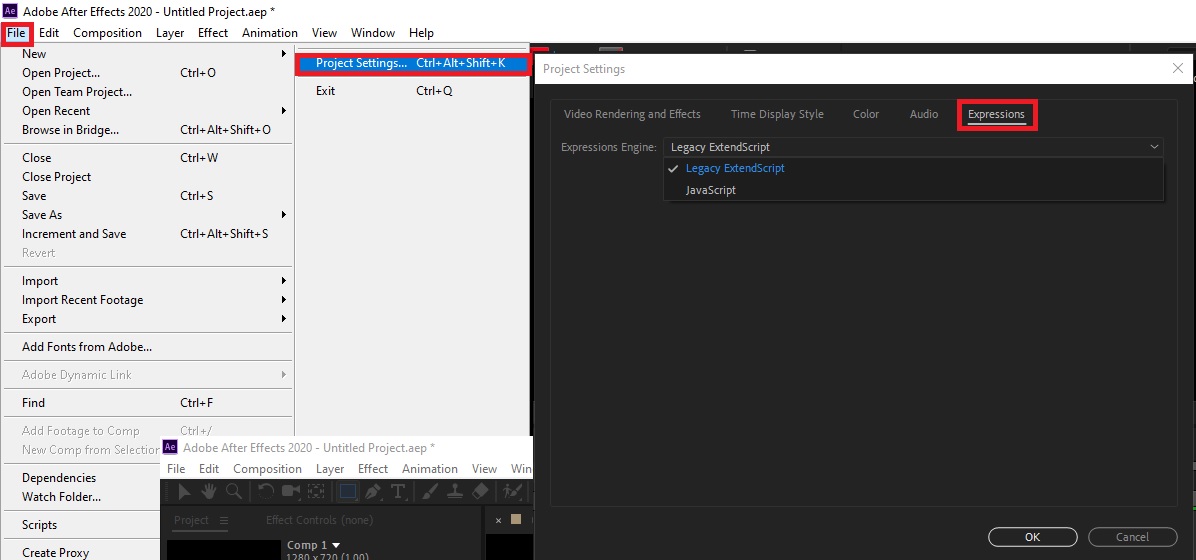Select the Clone Stamp tool

[453, 491]
